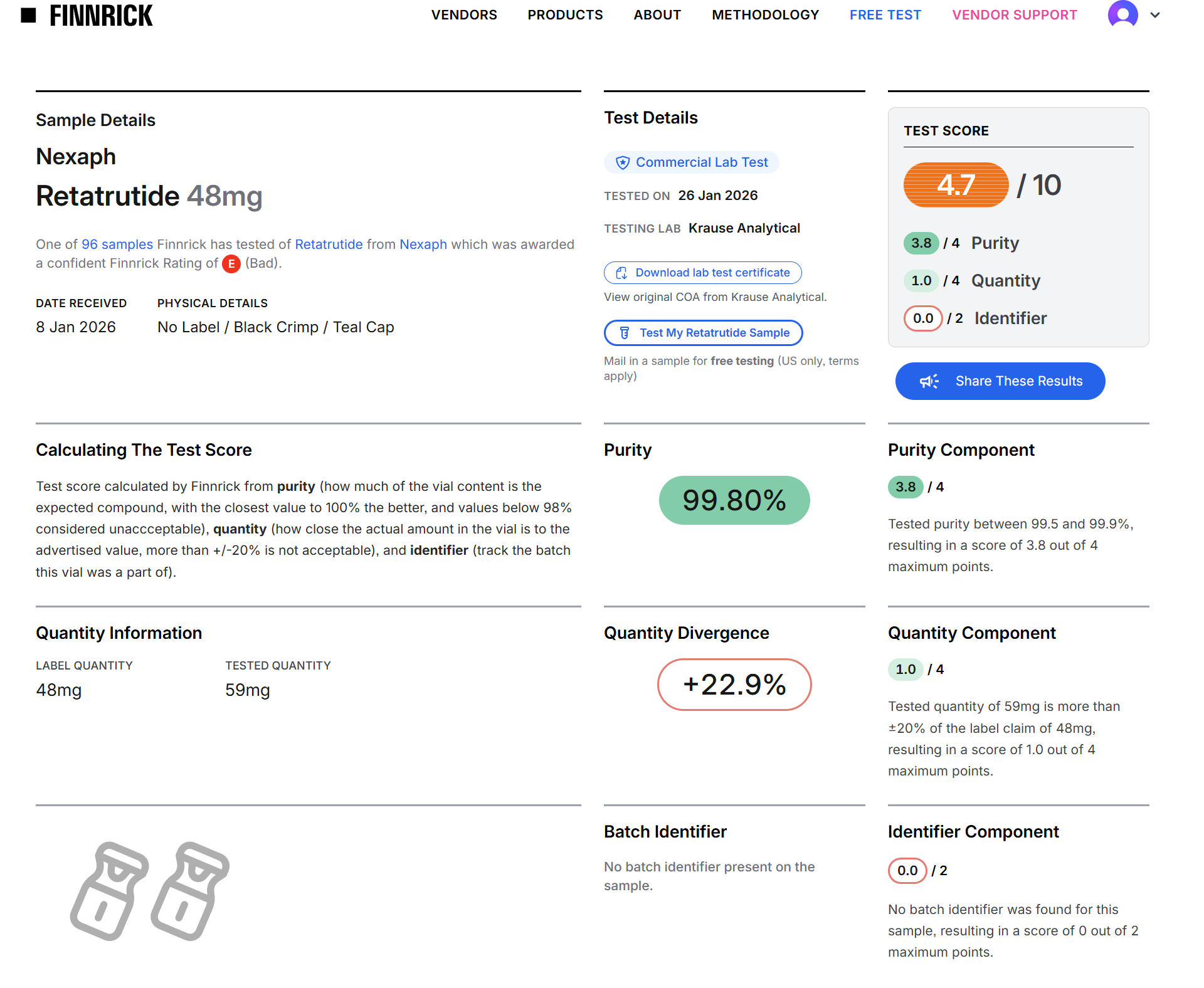Click No Label / Black Crimp / Teal Cap
Viewport: 1204px width, 988px height.
coord(276,327)
